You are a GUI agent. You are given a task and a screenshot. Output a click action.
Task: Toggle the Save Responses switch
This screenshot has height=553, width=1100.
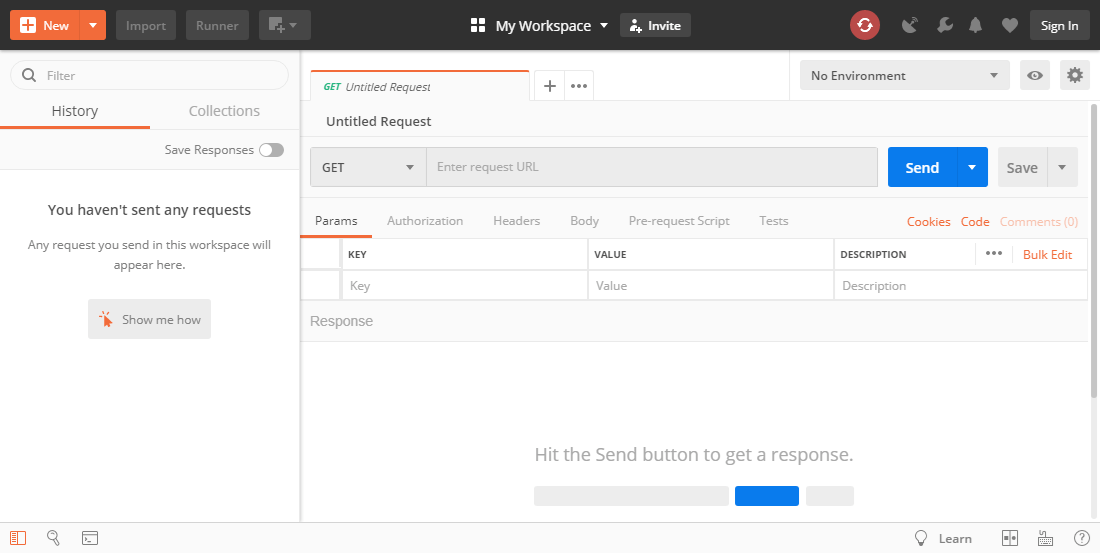(271, 150)
